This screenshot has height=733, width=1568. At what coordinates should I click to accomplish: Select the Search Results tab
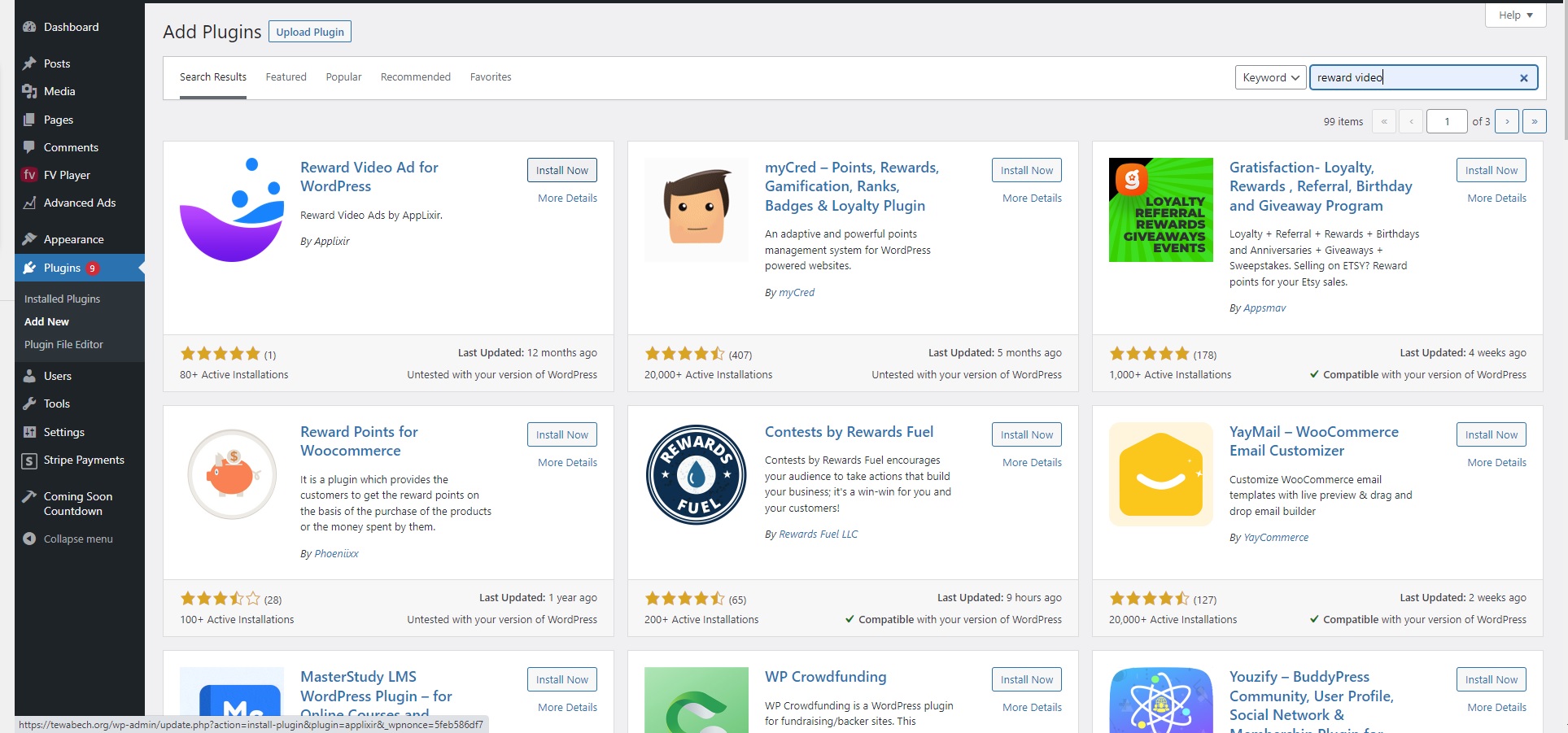(x=213, y=77)
